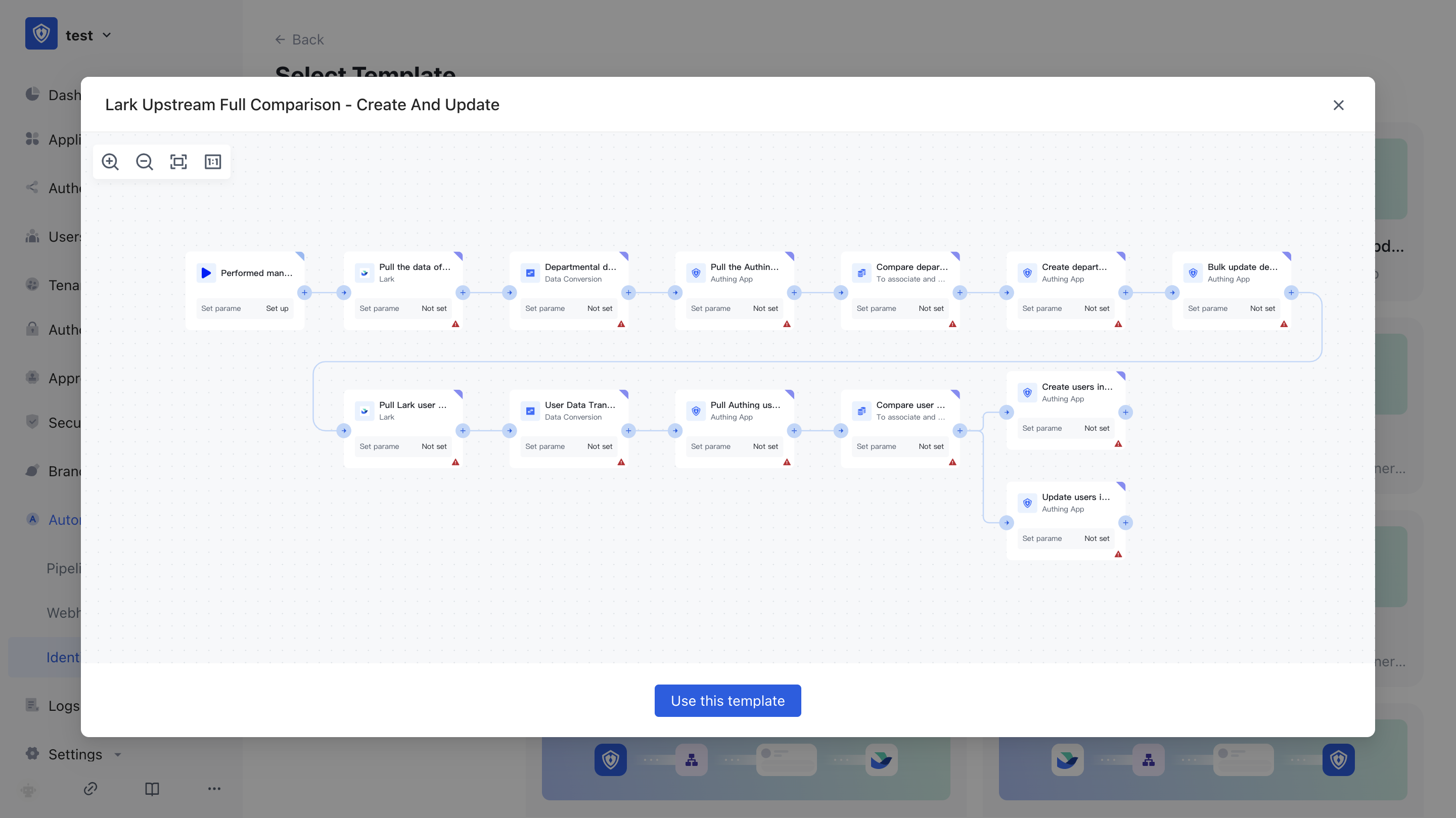Click the Data Conversion icon on Departmental node
This screenshot has width=1456, height=818.
click(x=530, y=272)
